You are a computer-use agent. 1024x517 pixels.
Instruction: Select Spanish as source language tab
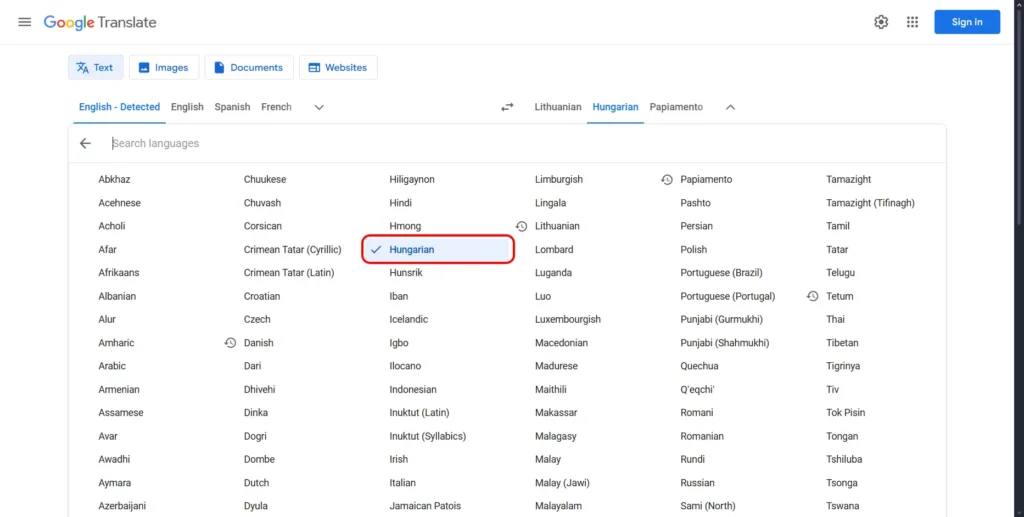click(232, 107)
